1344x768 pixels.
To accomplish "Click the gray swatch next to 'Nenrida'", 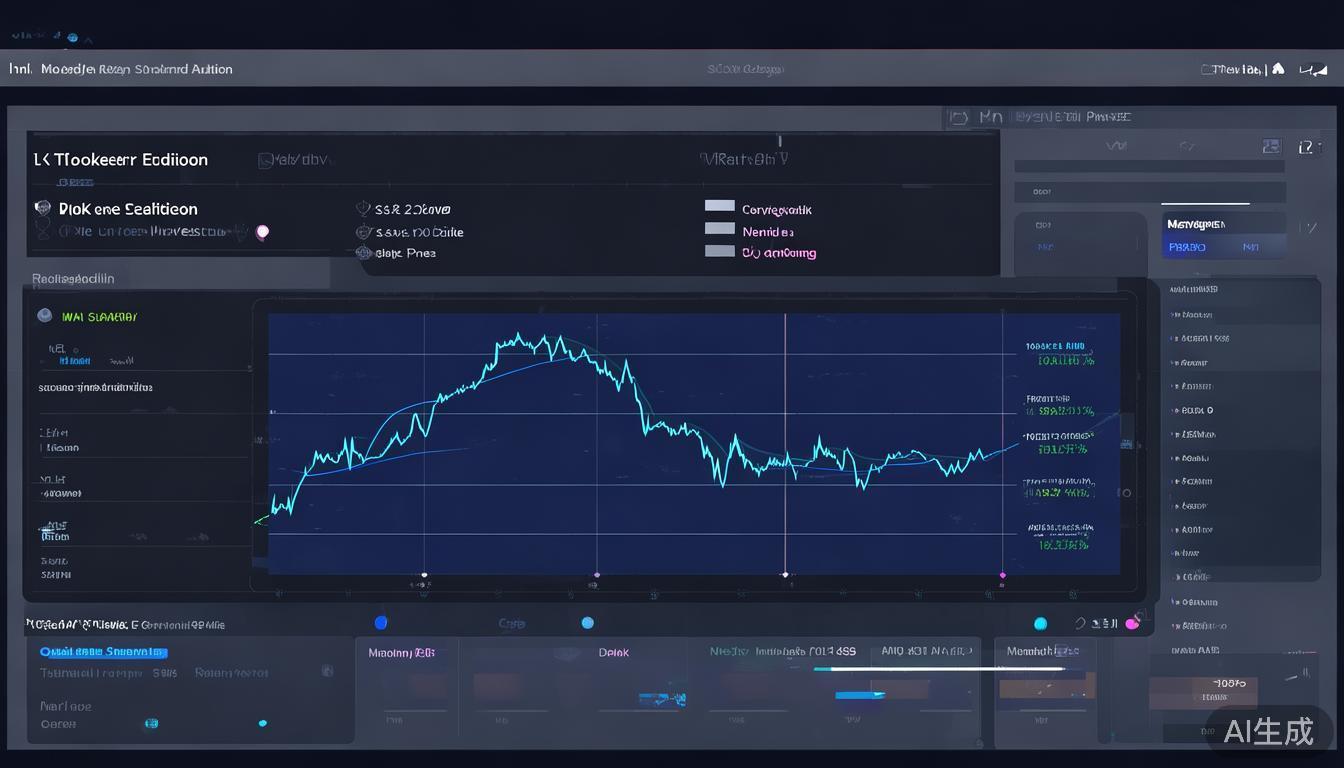I will 720,228.
